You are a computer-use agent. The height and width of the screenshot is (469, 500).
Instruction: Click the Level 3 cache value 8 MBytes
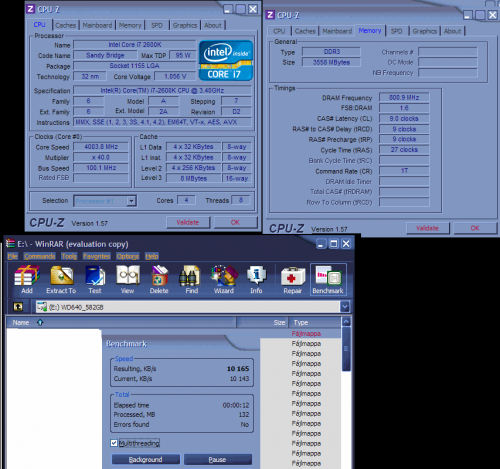194,178
